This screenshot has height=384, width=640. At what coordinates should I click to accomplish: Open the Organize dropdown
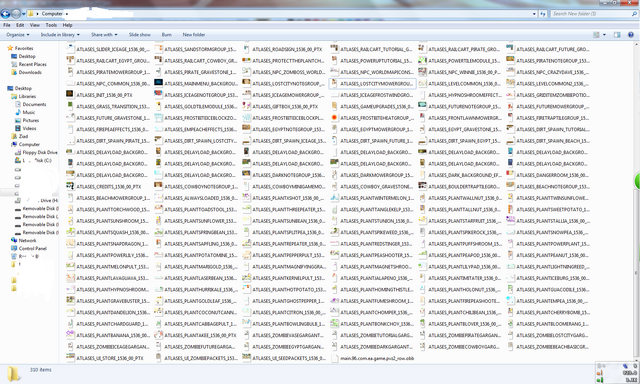pos(18,35)
